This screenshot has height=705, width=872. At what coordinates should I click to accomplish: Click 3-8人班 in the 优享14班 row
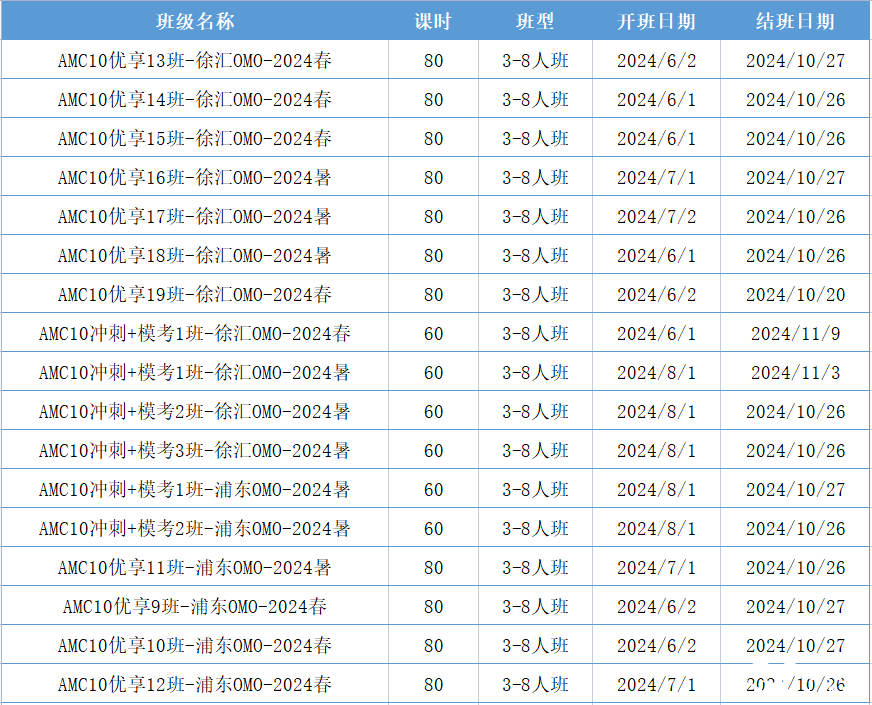click(x=535, y=99)
